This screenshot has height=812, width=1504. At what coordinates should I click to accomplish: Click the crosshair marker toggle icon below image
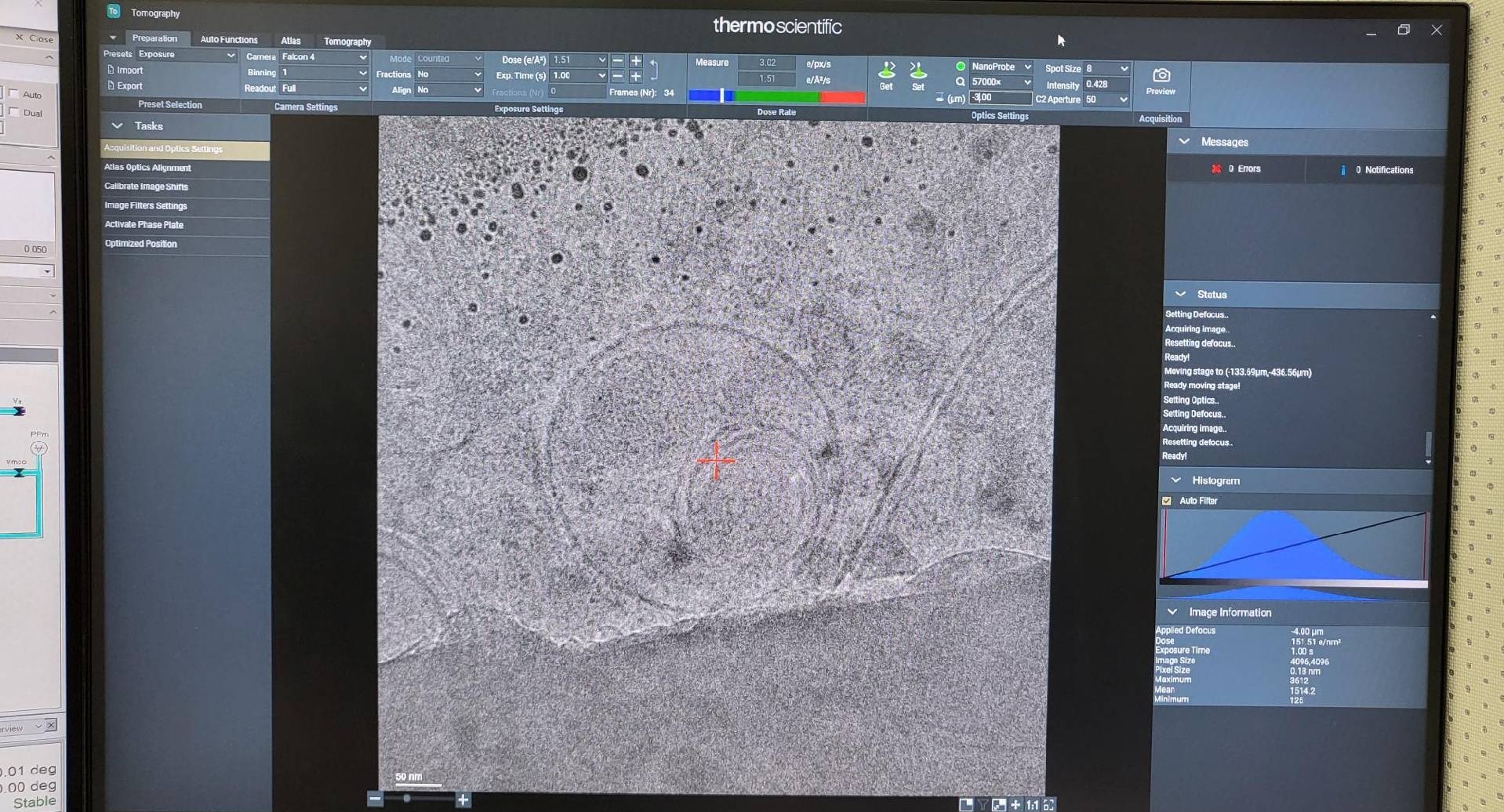[x=1016, y=805]
